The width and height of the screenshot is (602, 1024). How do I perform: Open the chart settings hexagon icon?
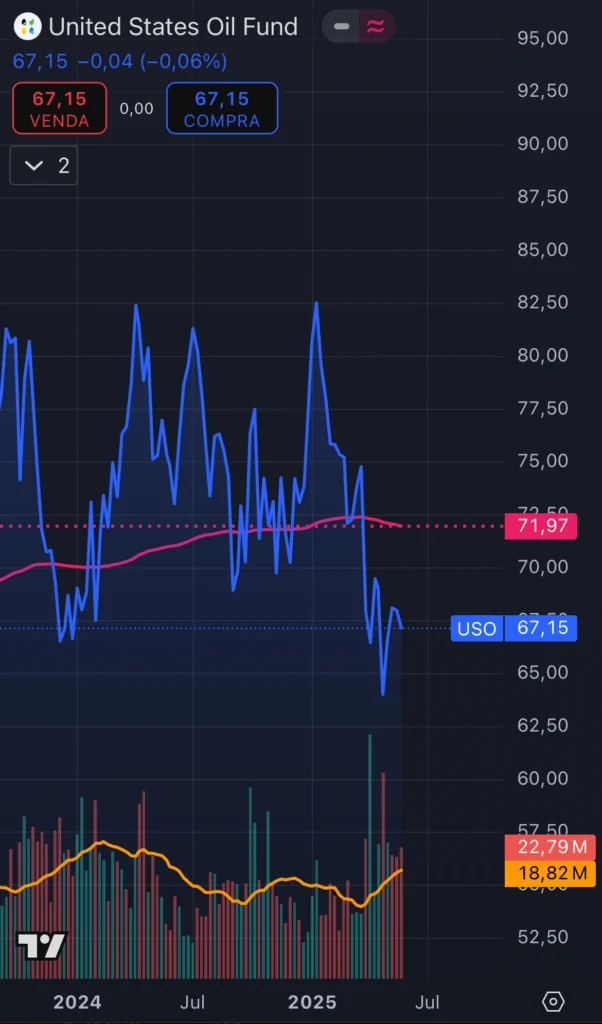click(553, 1001)
